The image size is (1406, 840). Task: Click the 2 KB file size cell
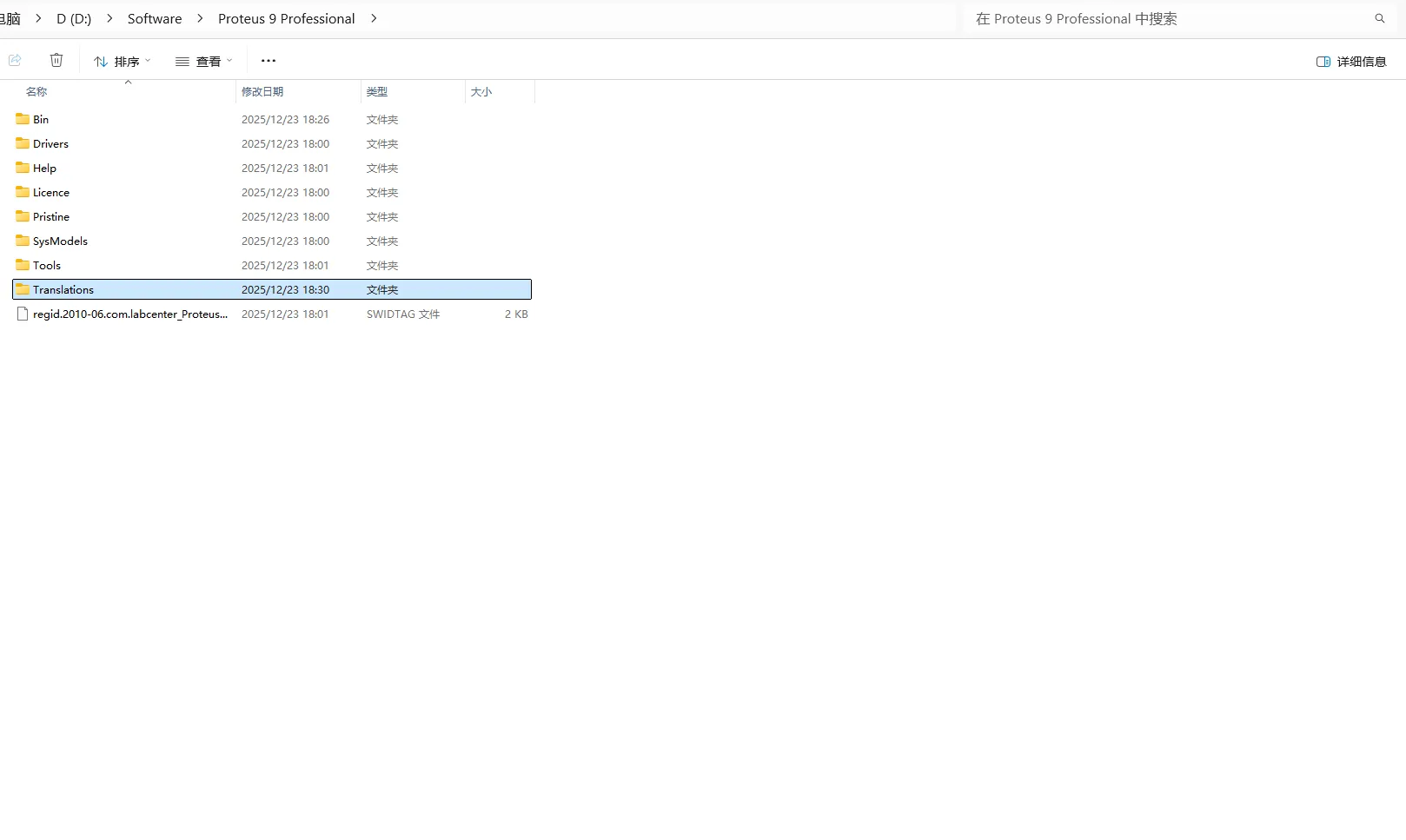pyautogui.click(x=516, y=314)
